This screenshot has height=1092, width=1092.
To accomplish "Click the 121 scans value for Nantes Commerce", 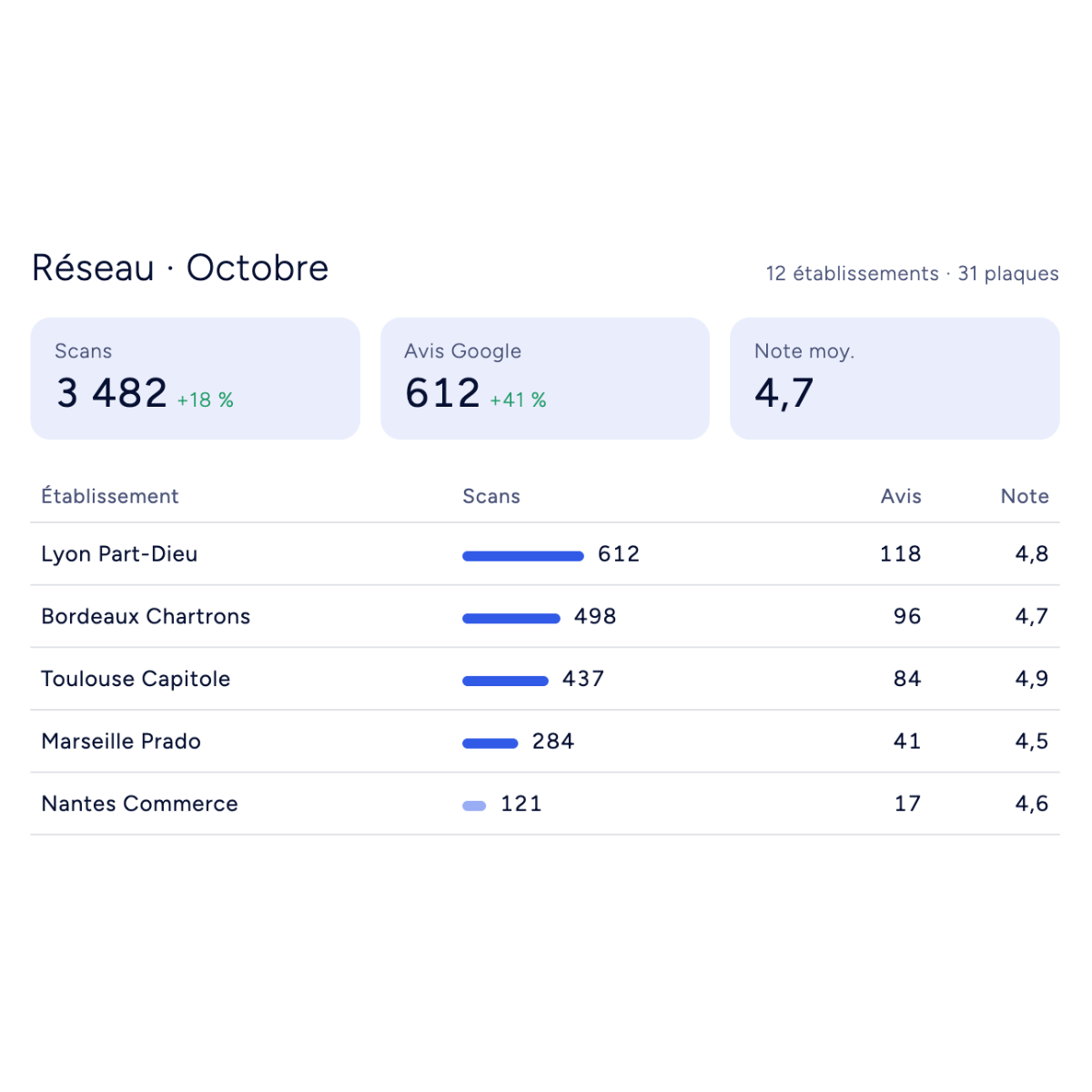I will 521,804.
